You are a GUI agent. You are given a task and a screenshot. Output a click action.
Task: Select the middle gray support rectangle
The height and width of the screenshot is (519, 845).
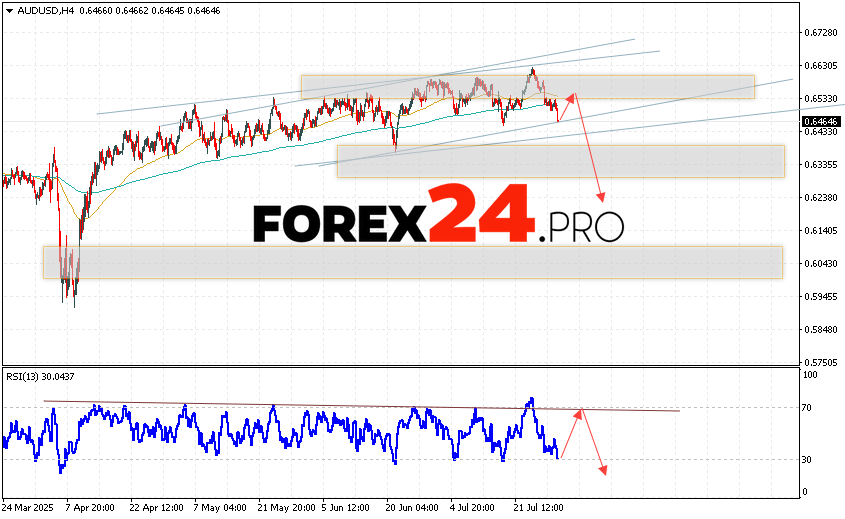(x=560, y=161)
